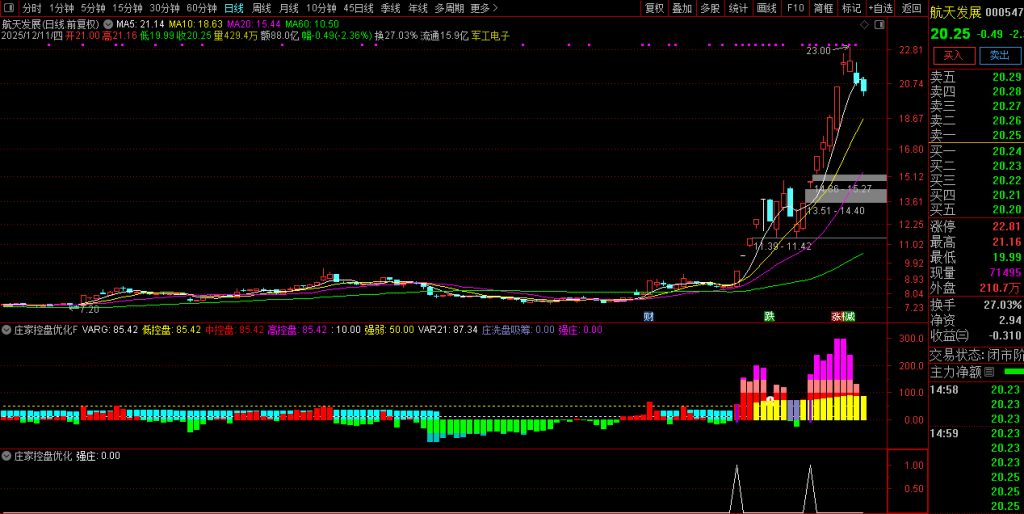1024x514 pixels.
Task: Open the 画线 drawing tools
Action: pos(766,8)
